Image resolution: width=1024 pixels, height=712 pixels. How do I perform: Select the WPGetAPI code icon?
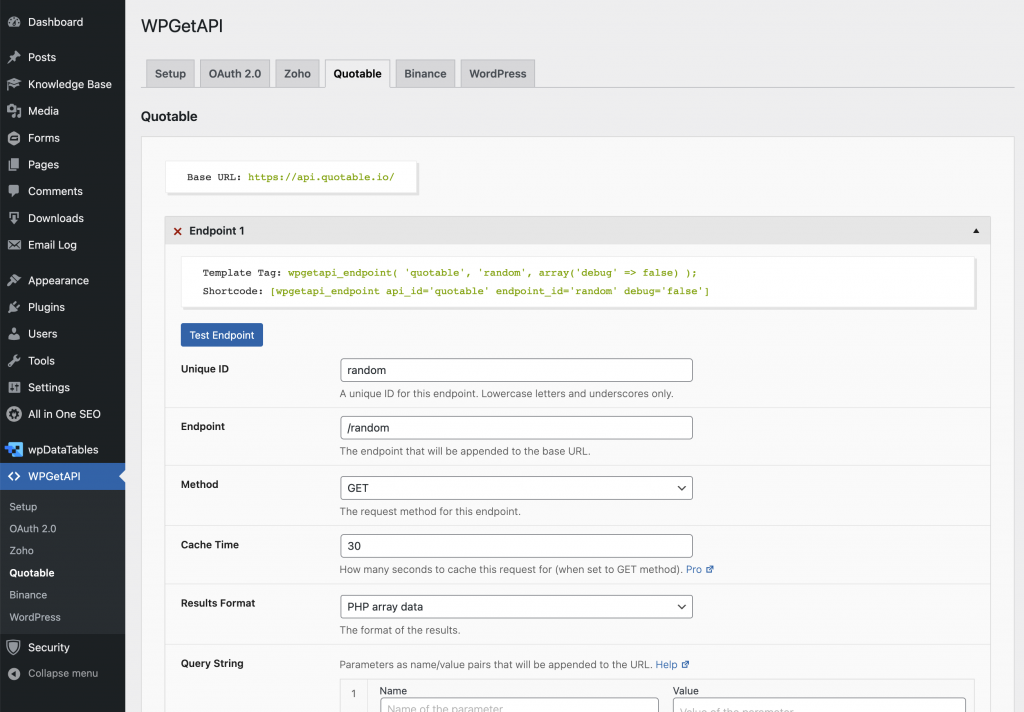pyautogui.click(x=14, y=476)
